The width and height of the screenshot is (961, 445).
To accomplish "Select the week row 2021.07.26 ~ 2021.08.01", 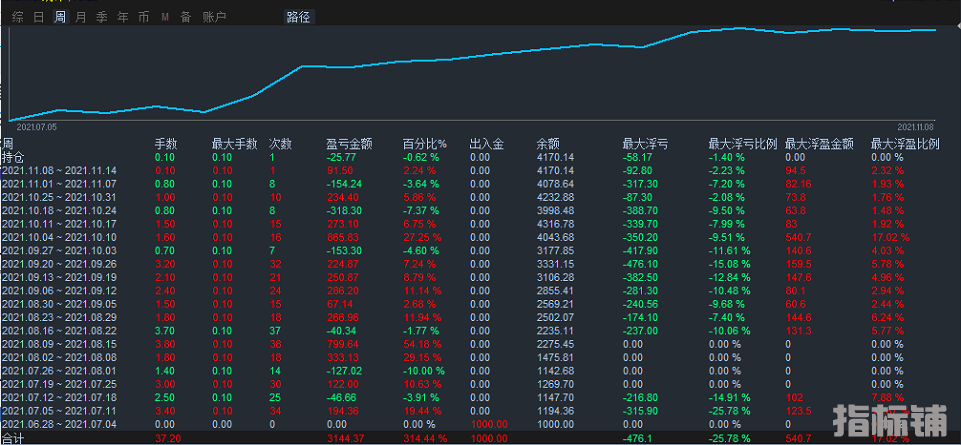I will pyautogui.click(x=59, y=371).
